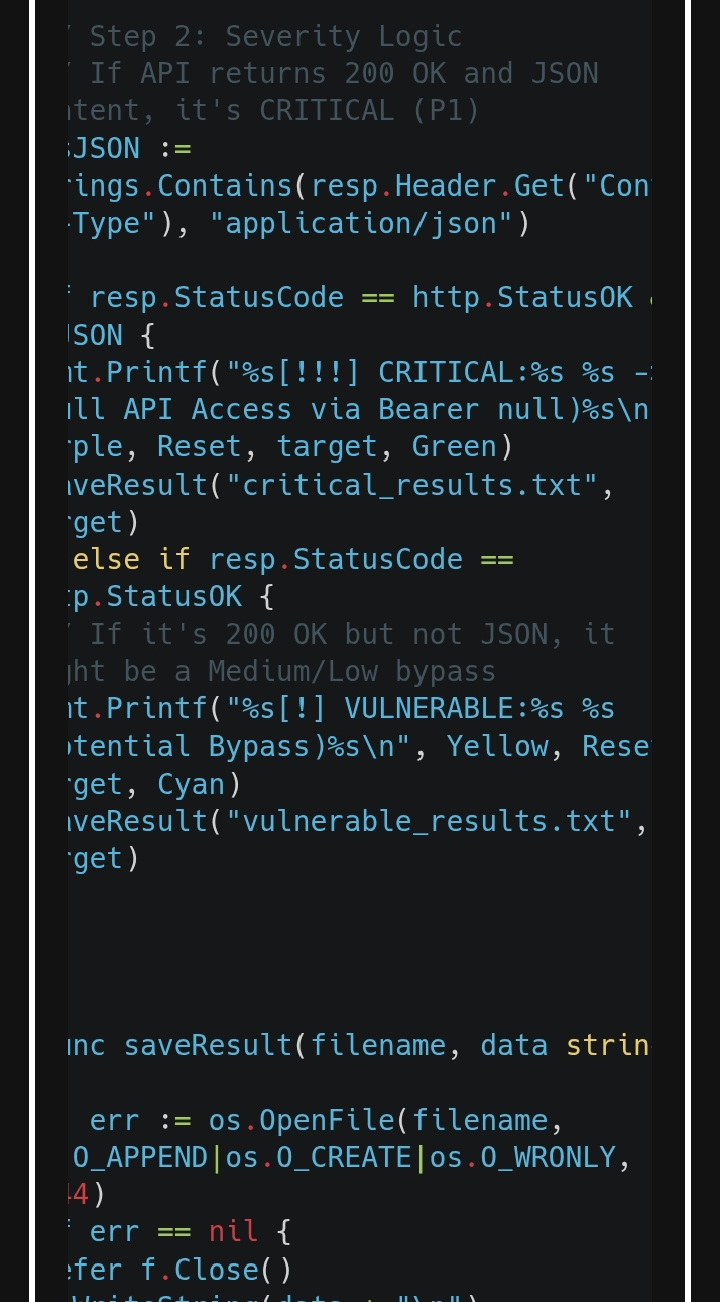Click "Bearer null" text in the string

point(463,410)
